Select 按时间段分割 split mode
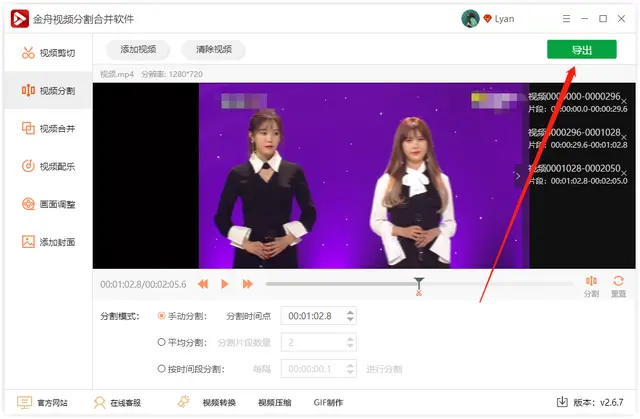Image resolution: width=640 pixels, height=419 pixels. tap(163, 369)
